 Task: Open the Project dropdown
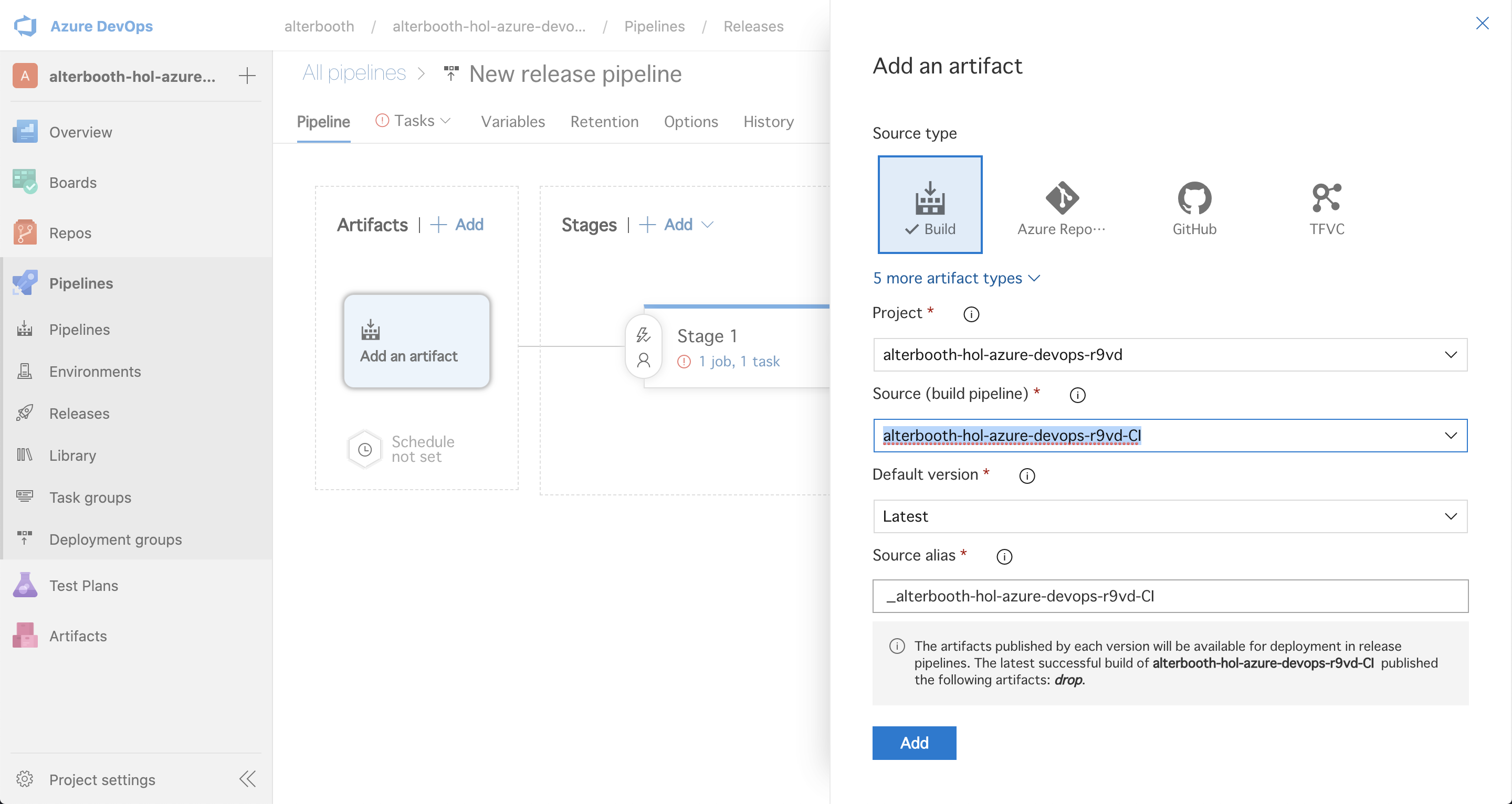pos(1170,354)
